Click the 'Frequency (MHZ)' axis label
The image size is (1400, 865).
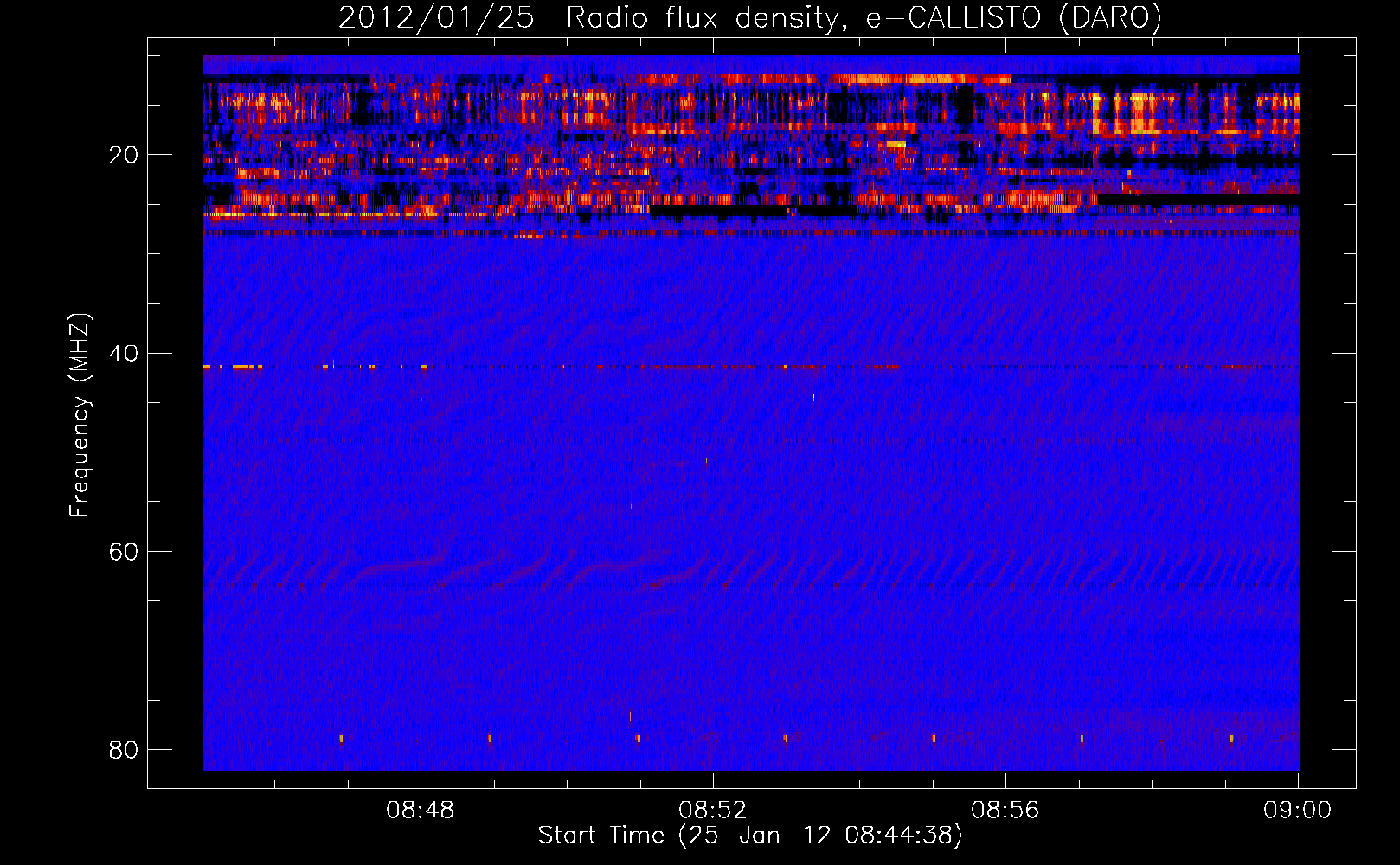(80, 415)
